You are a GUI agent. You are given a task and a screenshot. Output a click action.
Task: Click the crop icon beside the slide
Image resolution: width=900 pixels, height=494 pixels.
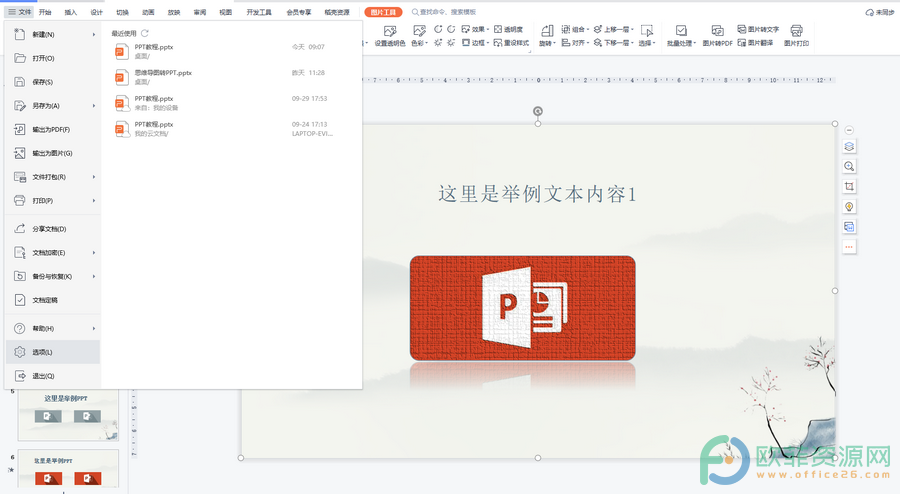point(849,186)
